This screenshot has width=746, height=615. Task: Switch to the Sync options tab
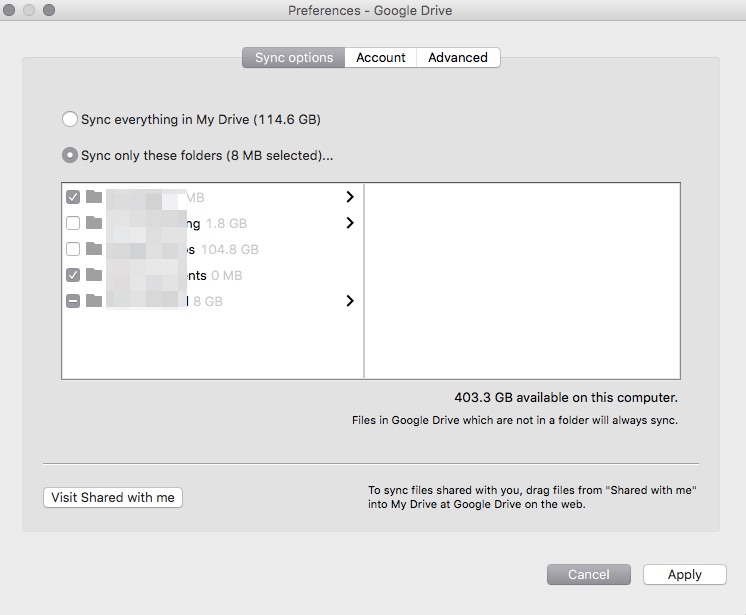[x=294, y=58]
